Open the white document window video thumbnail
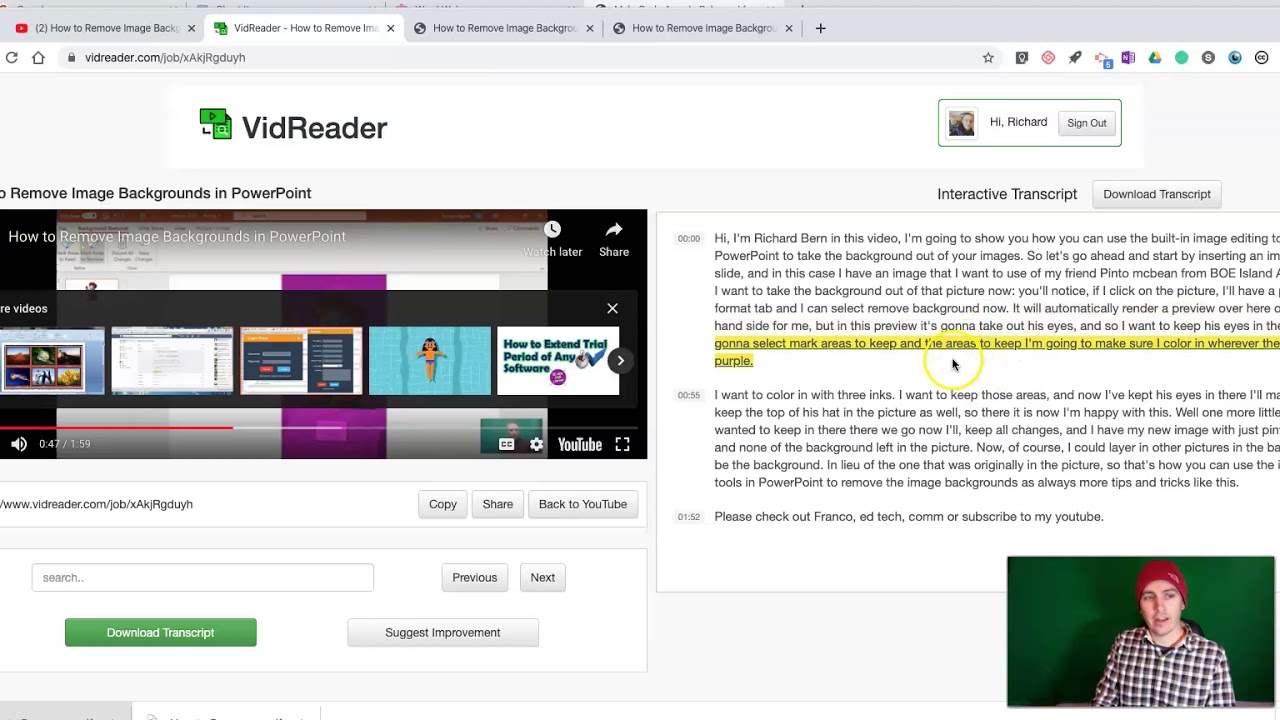The image size is (1280, 720). [x=172, y=361]
